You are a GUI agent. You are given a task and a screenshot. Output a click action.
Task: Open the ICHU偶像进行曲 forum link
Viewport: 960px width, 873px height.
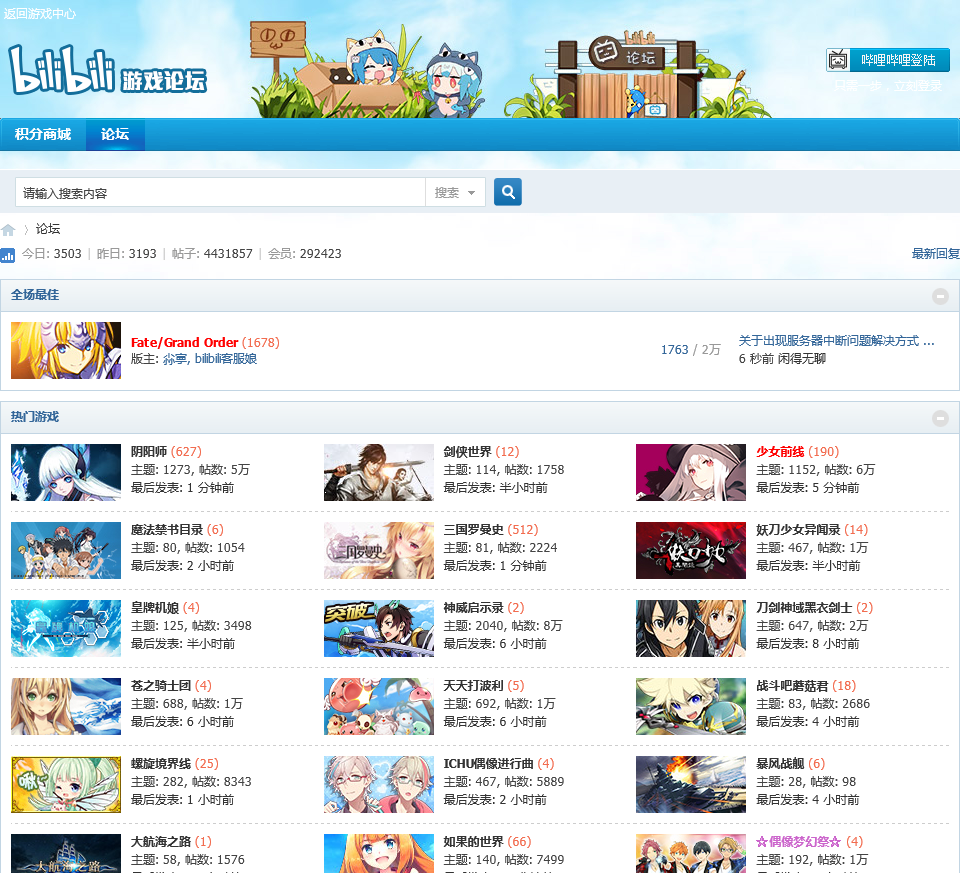(x=488, y=763)
